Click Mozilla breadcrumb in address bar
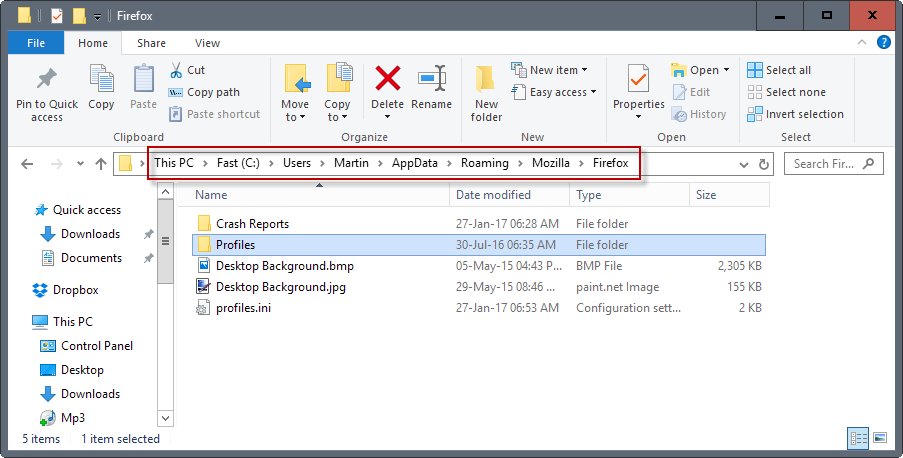The height and width of the screenshot is (458, 903). (x=551, y=163)
